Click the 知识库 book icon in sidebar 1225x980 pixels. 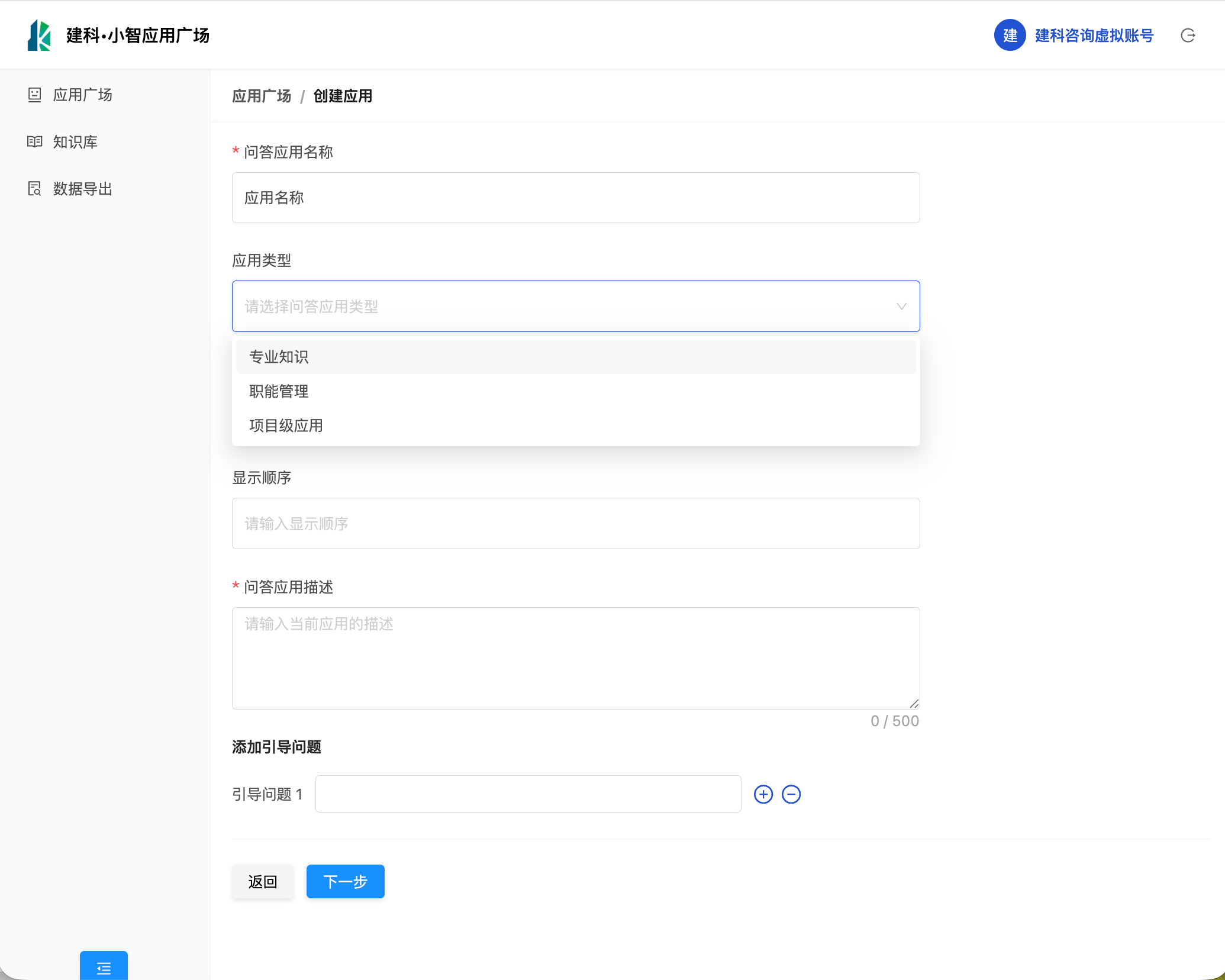pyautogui.click(x=35, y=142)
